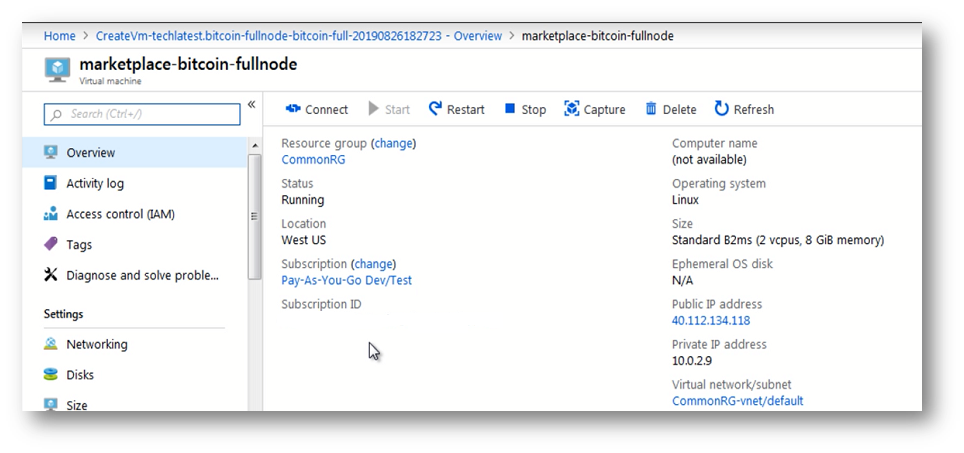Click the sidebar scrollbar thumb
The width and height of the screenshot is (964, 453).
255,216
